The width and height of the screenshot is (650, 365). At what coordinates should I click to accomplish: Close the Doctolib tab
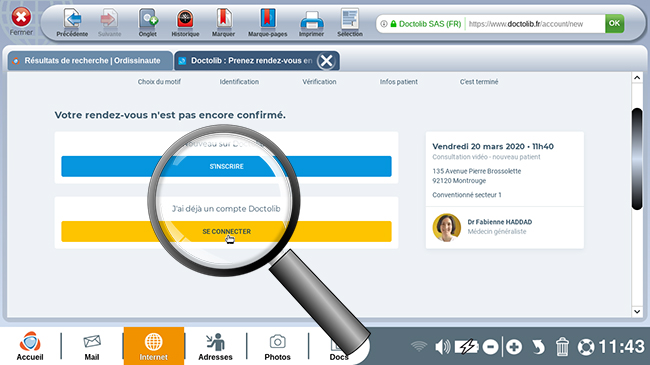pyautogui.click(x=326, y=61)
